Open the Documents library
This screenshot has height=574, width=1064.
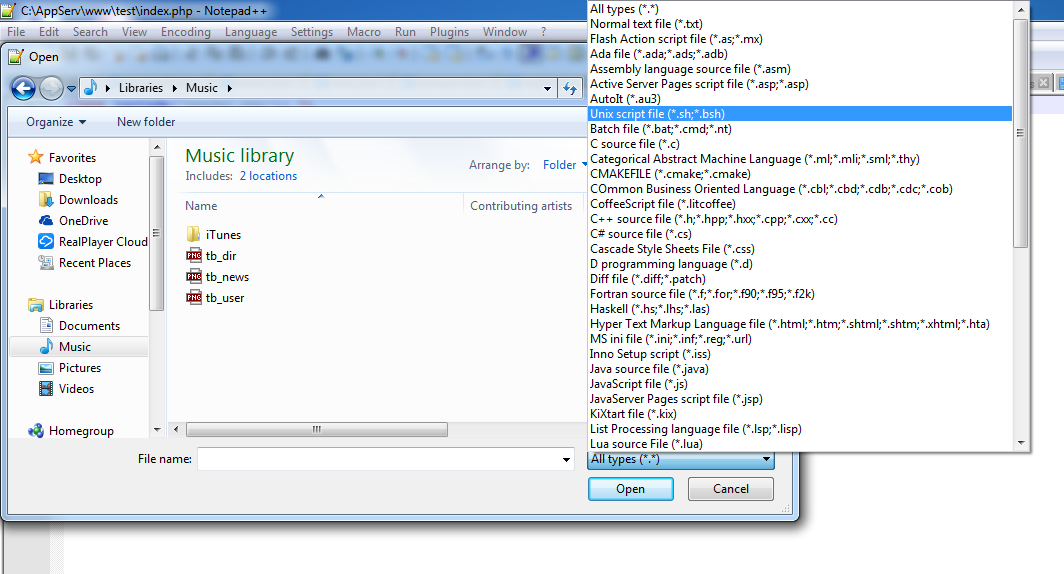tap(89, 326)
